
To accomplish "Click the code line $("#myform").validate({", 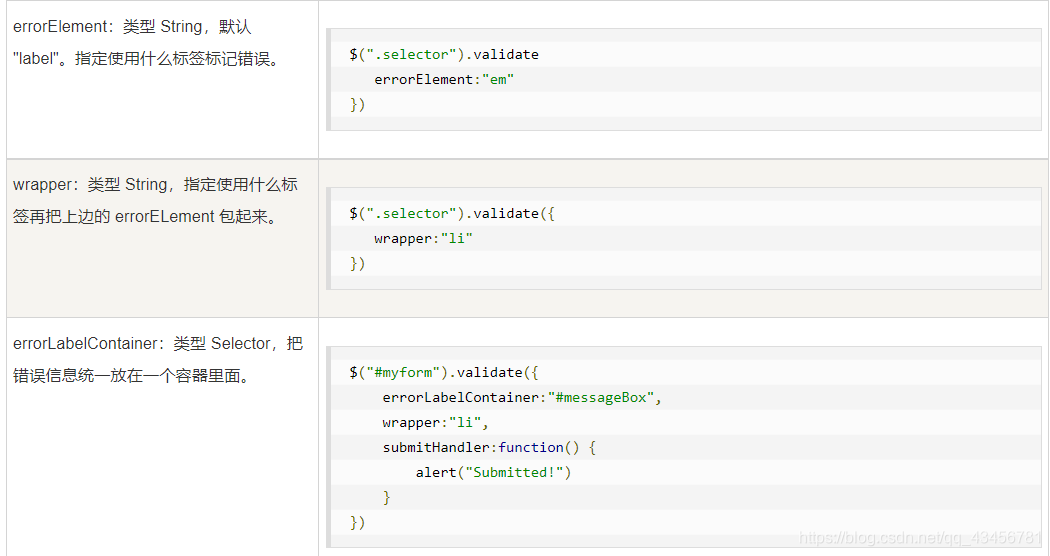I will 444,372.
